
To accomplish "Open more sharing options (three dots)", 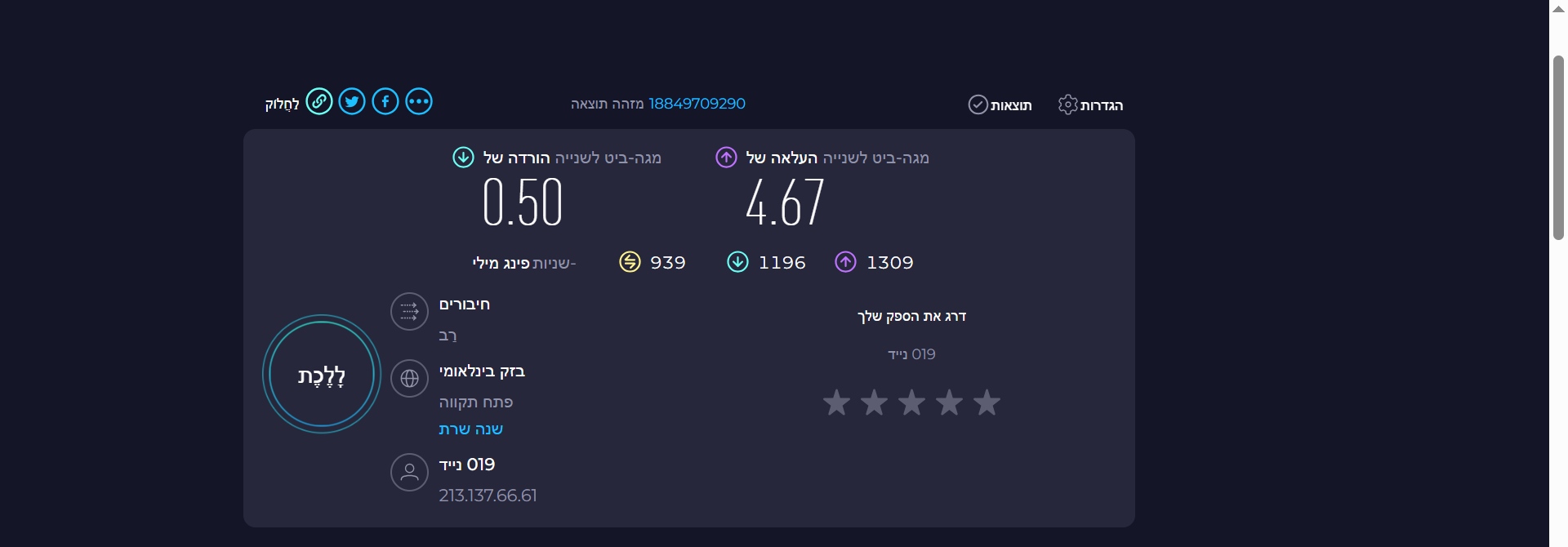I will click(419, 101).
